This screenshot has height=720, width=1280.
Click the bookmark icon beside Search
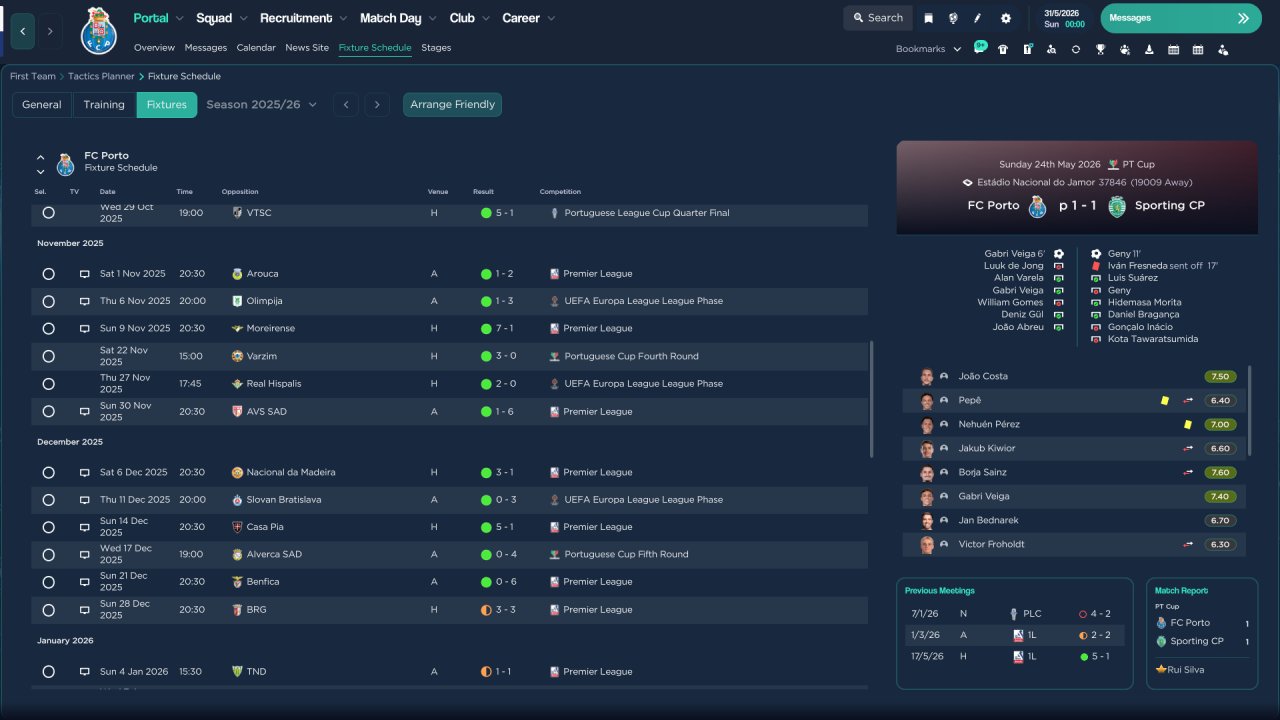929,18
